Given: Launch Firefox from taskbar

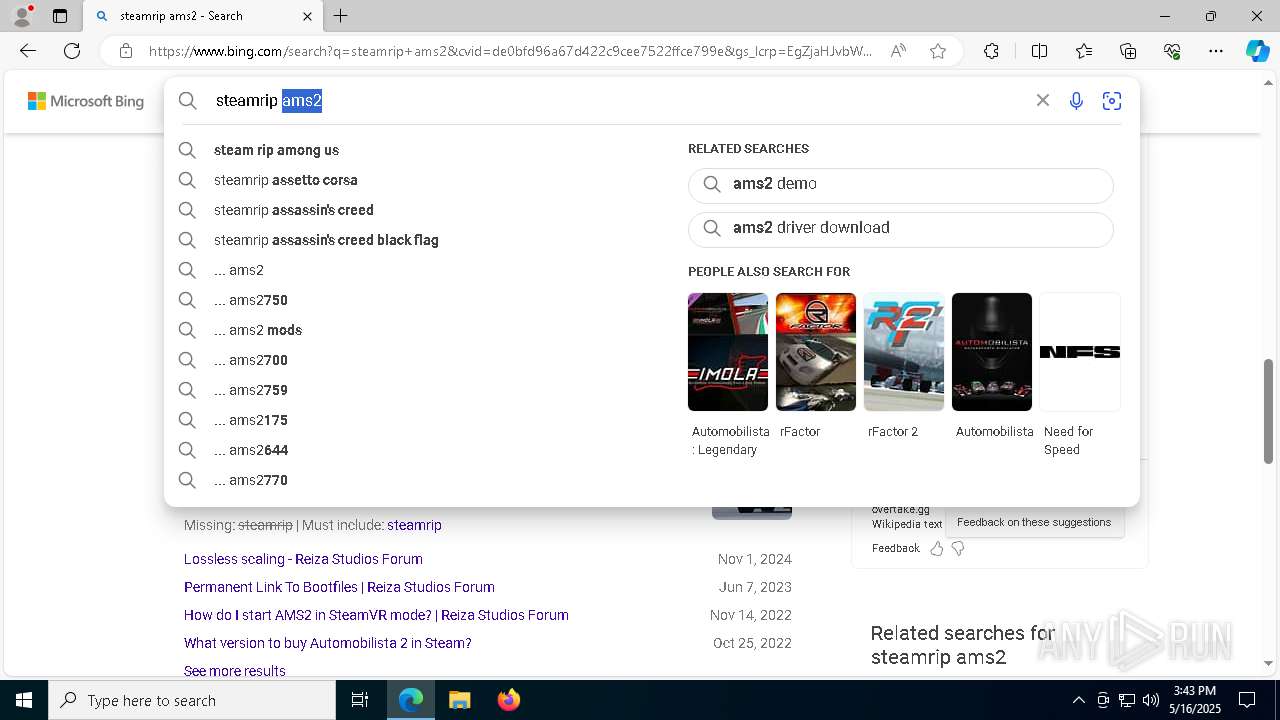Looking at the screenshot, I should coord(509,700).
